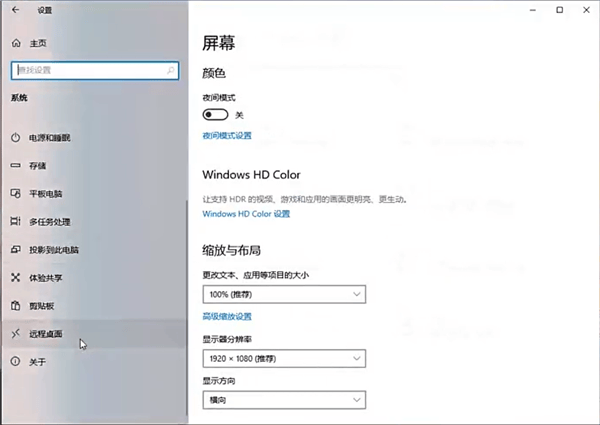Click the sidebar vertical scrollbar
Viewport: 600px width, 425px height.
[187, 308]
